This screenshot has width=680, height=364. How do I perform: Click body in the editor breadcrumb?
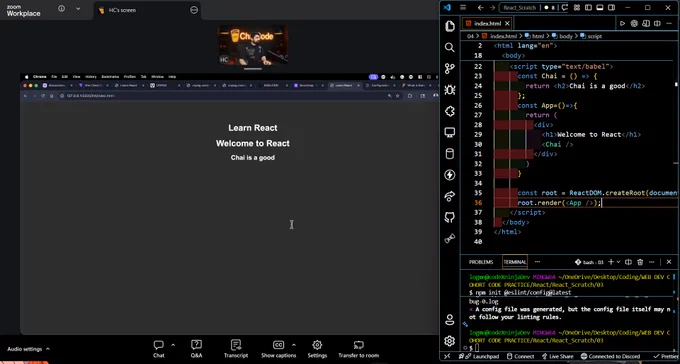click(x=566, y=36)
